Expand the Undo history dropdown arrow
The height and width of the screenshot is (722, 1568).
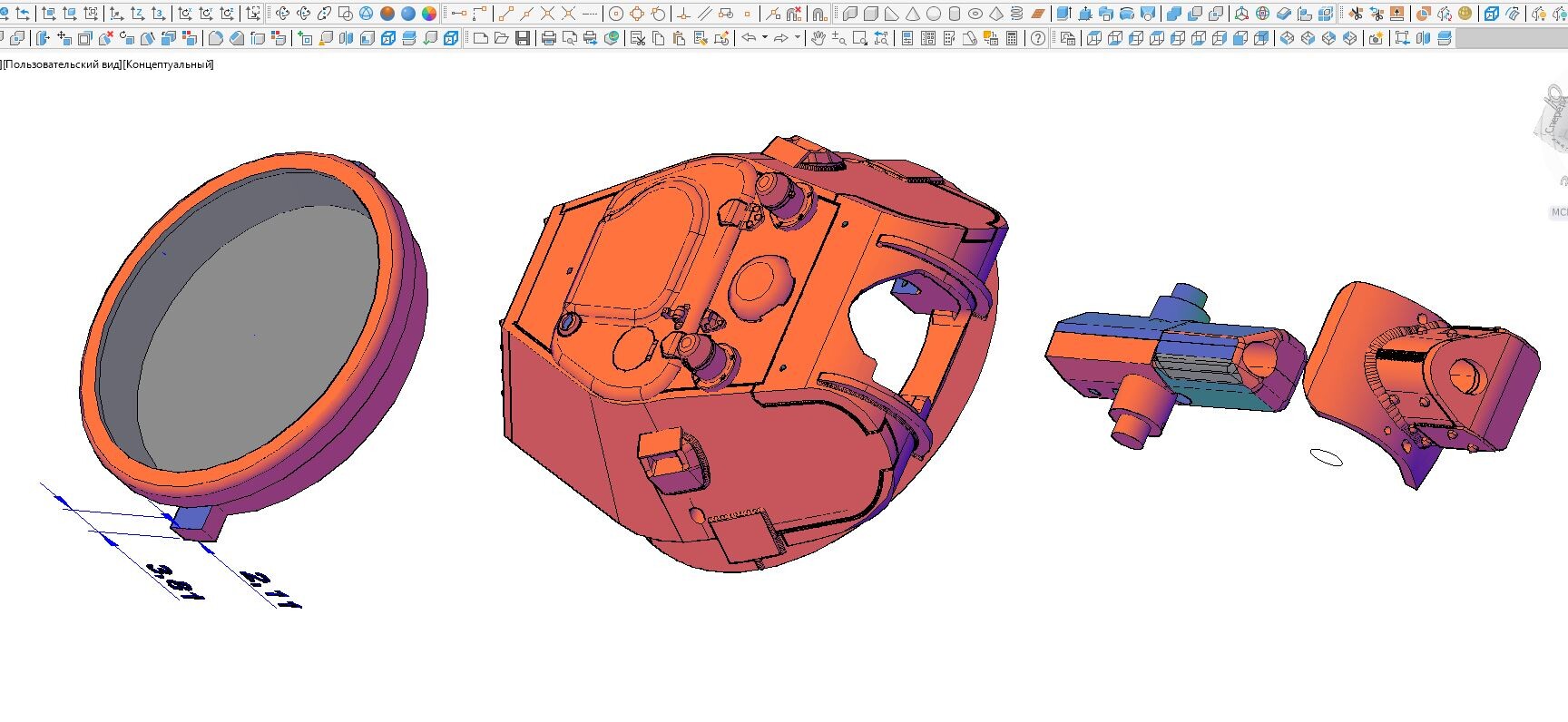point(765,38)
